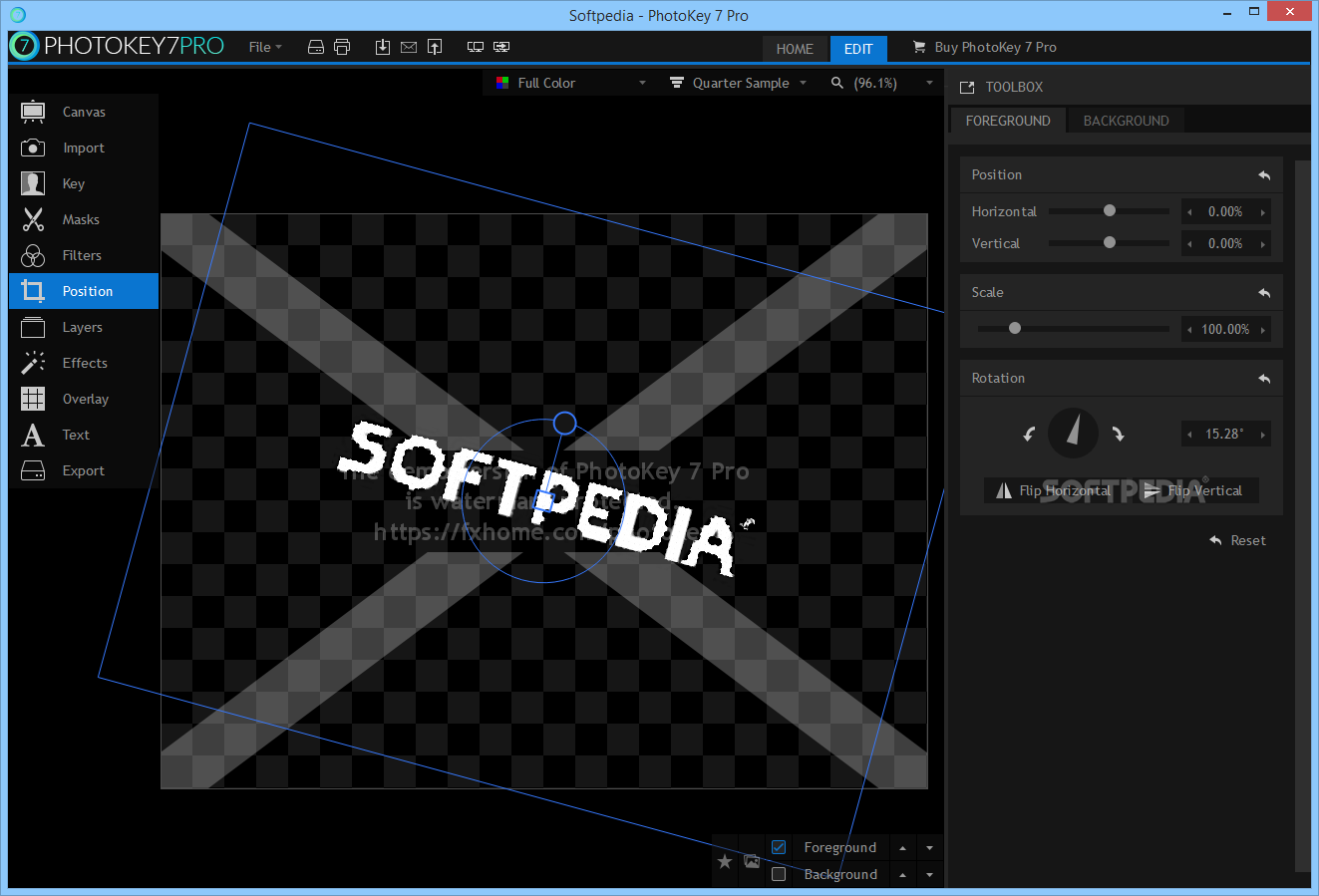Click the images icon beside layer list
1319x896 pixels.
coord(752,861)
